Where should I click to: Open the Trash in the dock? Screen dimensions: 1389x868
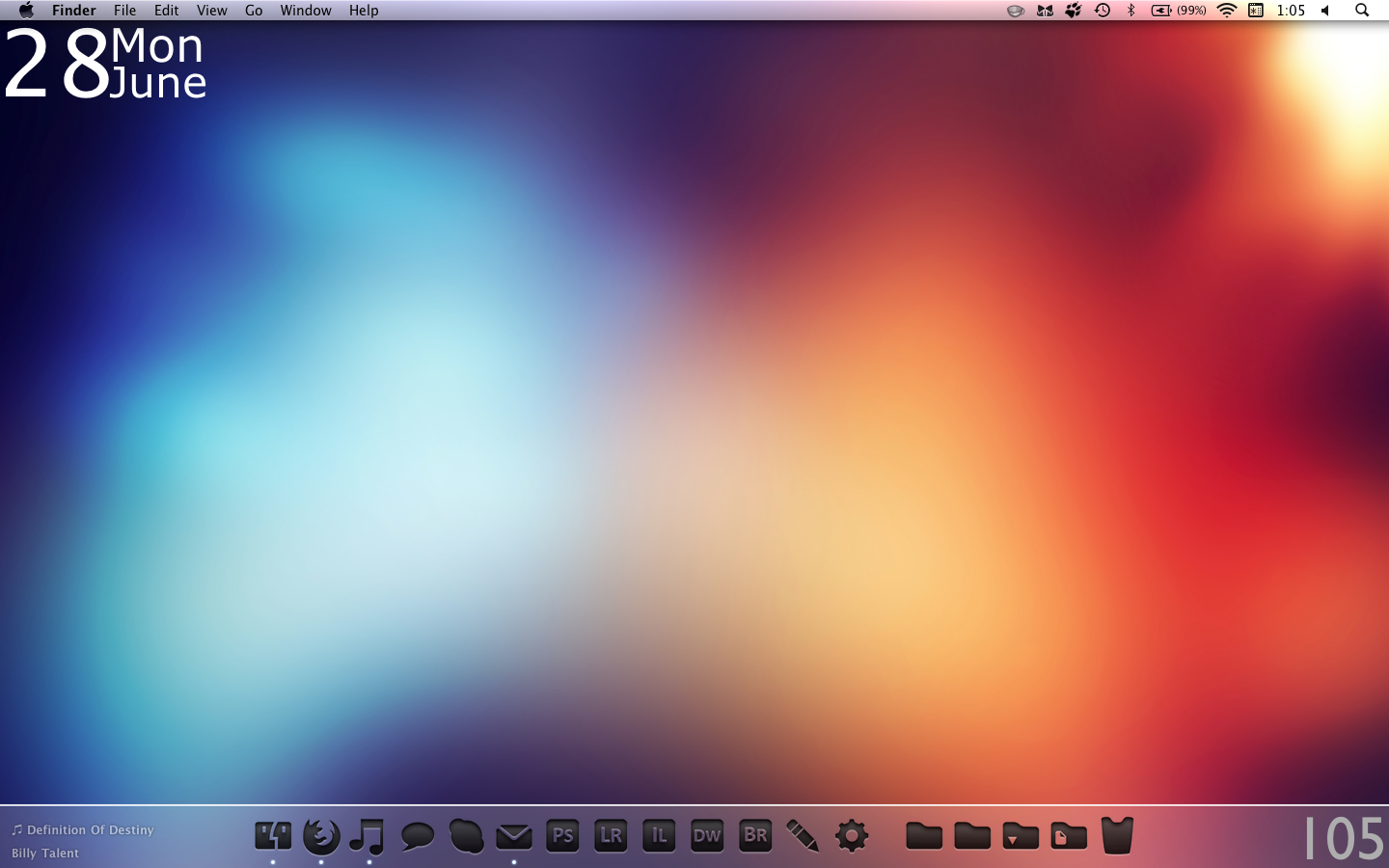click(1117, 835)
